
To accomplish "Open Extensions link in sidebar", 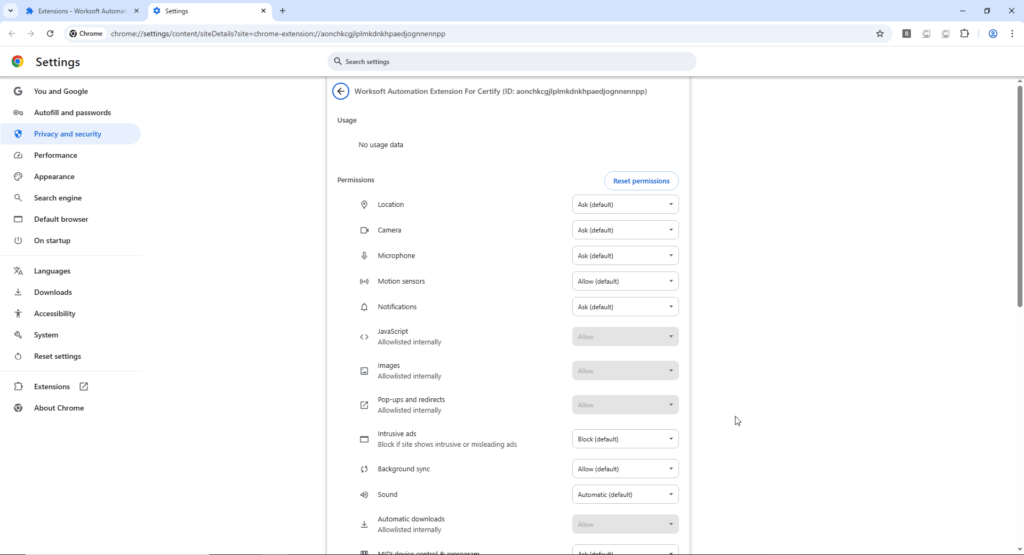I will point(71,387).
